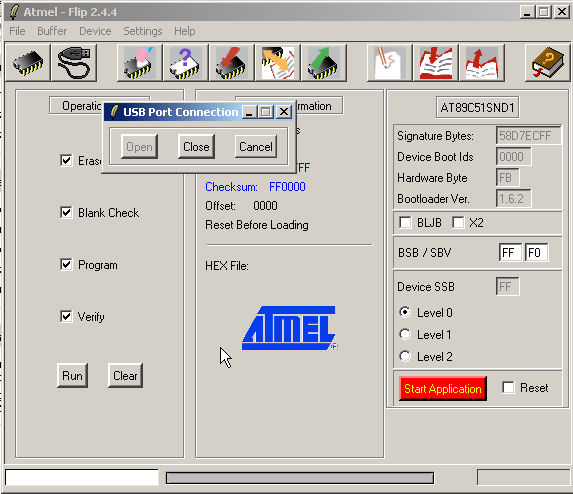
Task: Uncheck the Verify checkbox
Action: point(66,316)
